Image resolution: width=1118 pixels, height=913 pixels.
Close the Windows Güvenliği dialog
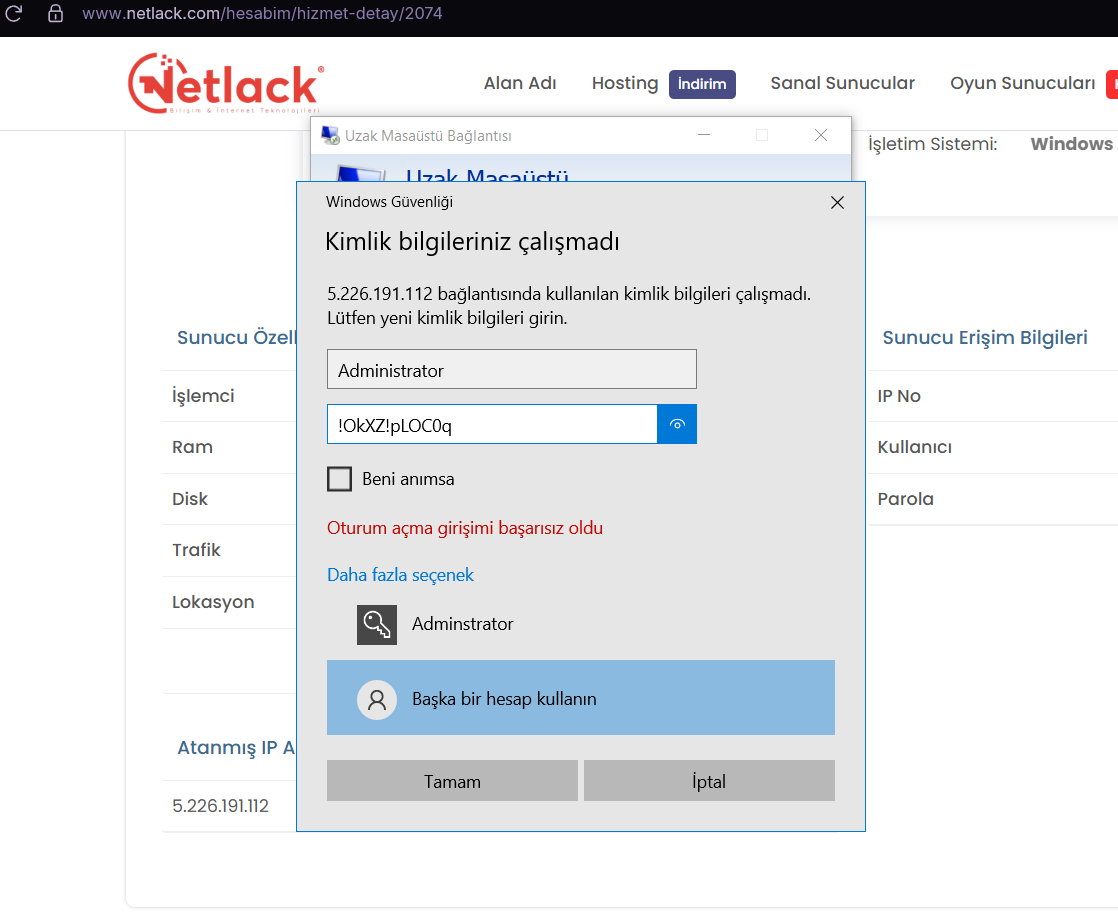tap(837, 203)
